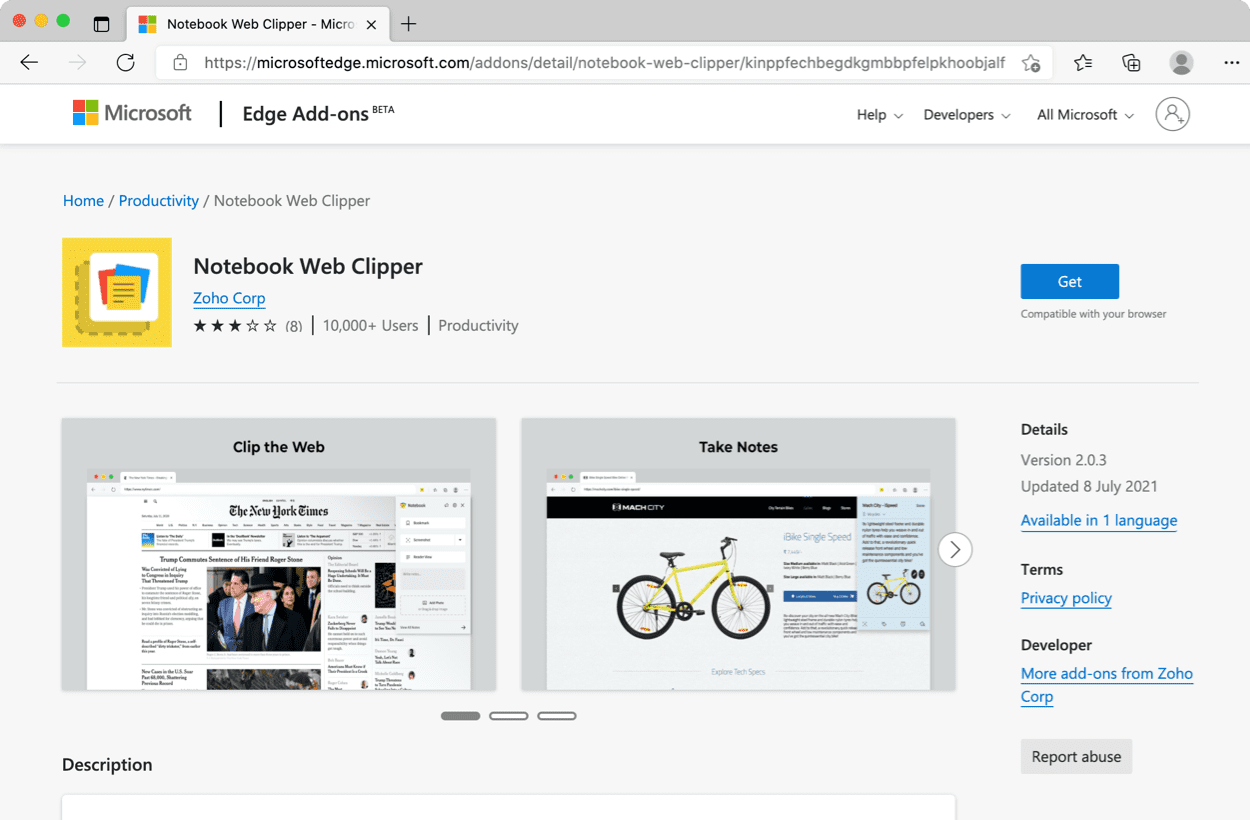Open the browser settings menu

[1232, 62]
